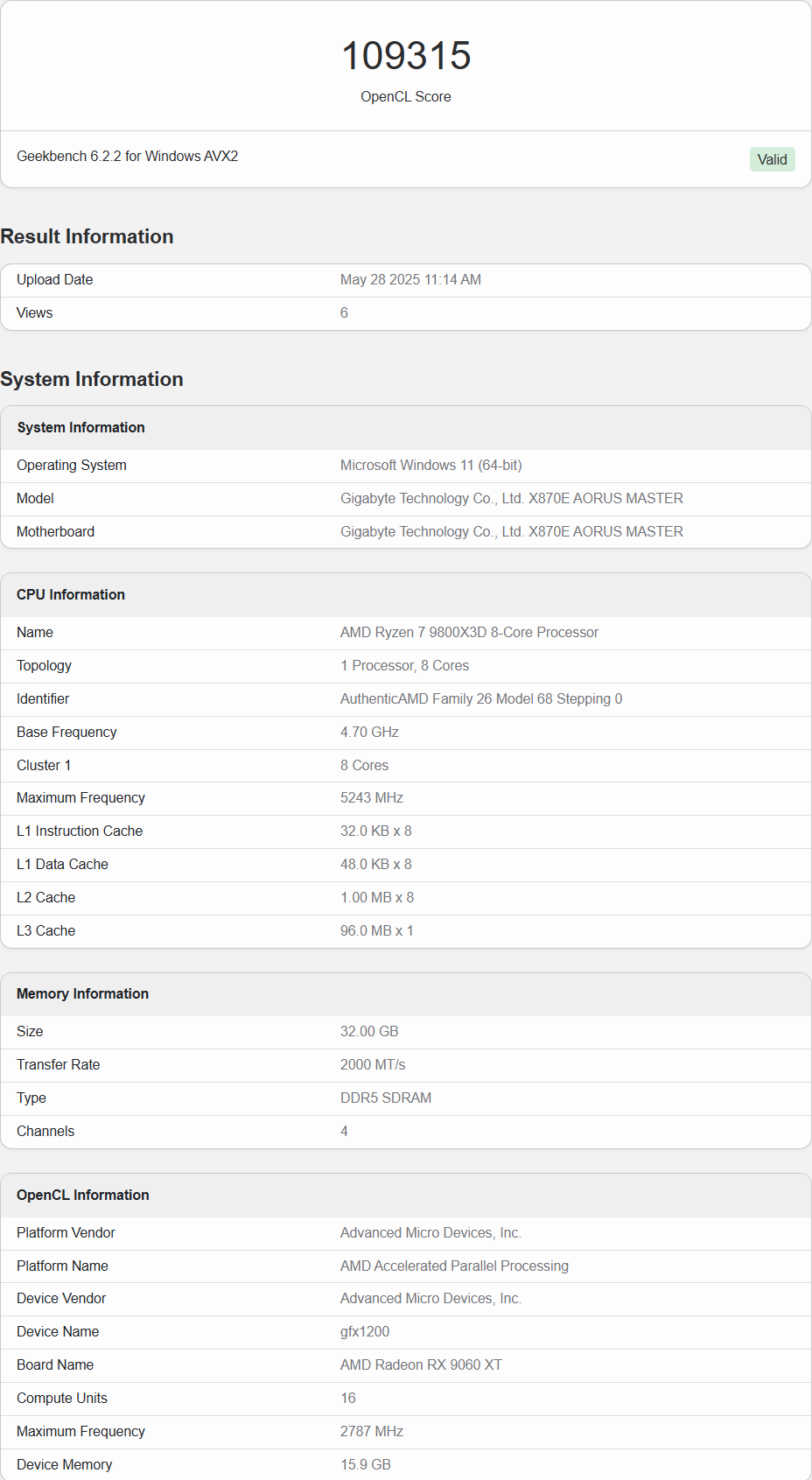
Task: Select the Upload Date value May 28 2025
Action: click(x=410, y=279)
